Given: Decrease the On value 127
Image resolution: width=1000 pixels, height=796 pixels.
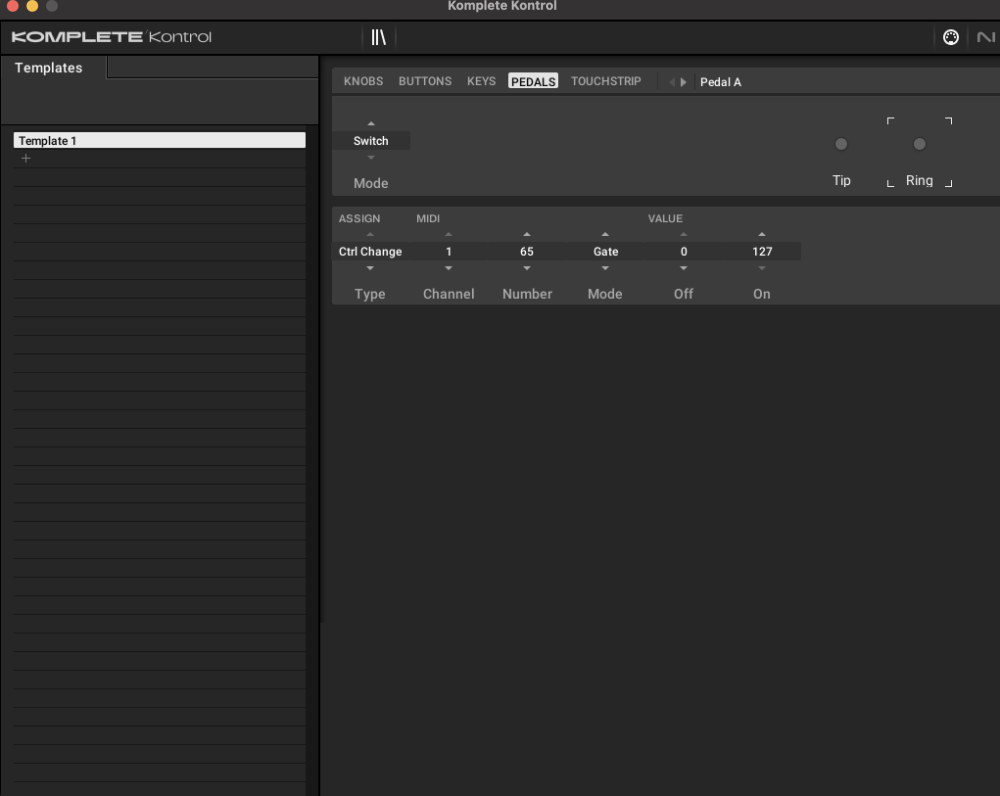Looking at the screenshot, I should (762, 269).
